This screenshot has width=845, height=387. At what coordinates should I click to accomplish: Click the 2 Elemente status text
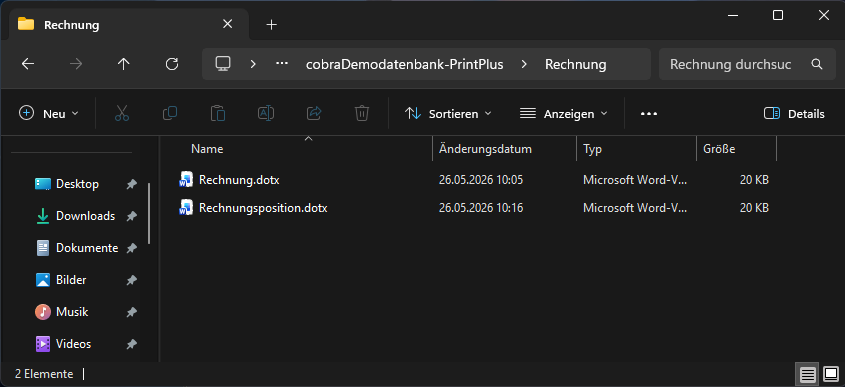point(44,374)
